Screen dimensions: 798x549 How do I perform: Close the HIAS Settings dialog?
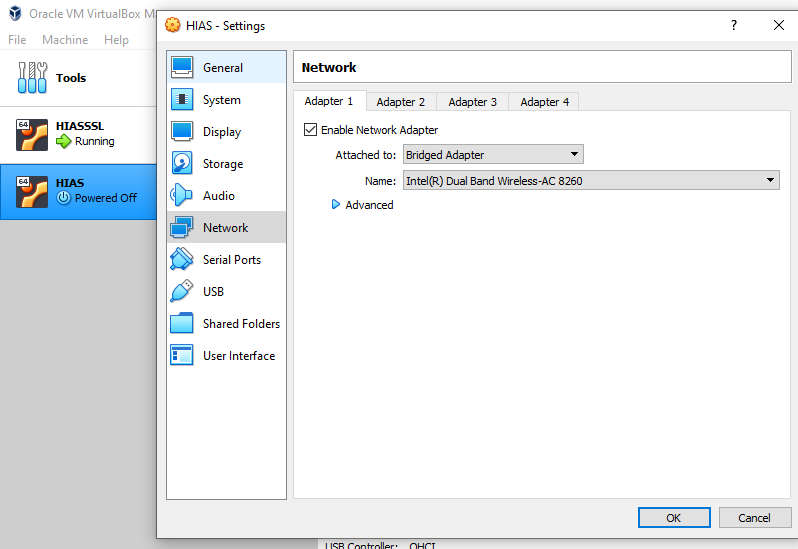click(x=779, y=25)
